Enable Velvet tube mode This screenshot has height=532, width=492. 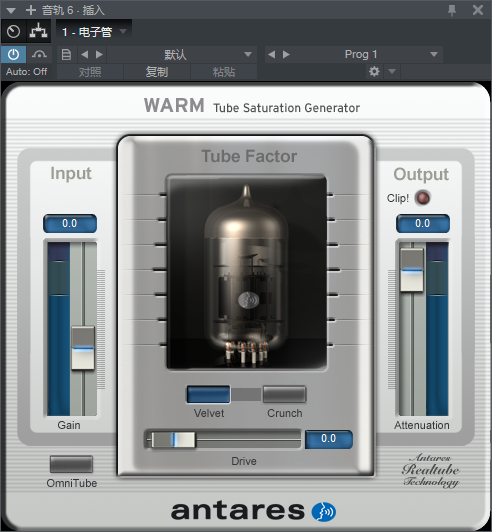(208, 394)
